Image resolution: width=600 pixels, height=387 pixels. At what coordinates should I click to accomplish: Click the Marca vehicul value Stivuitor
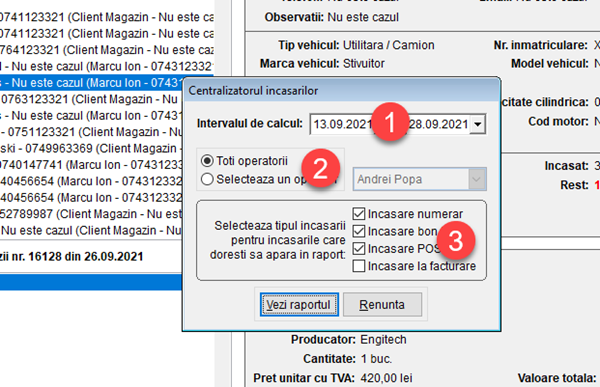coord(364,64)
